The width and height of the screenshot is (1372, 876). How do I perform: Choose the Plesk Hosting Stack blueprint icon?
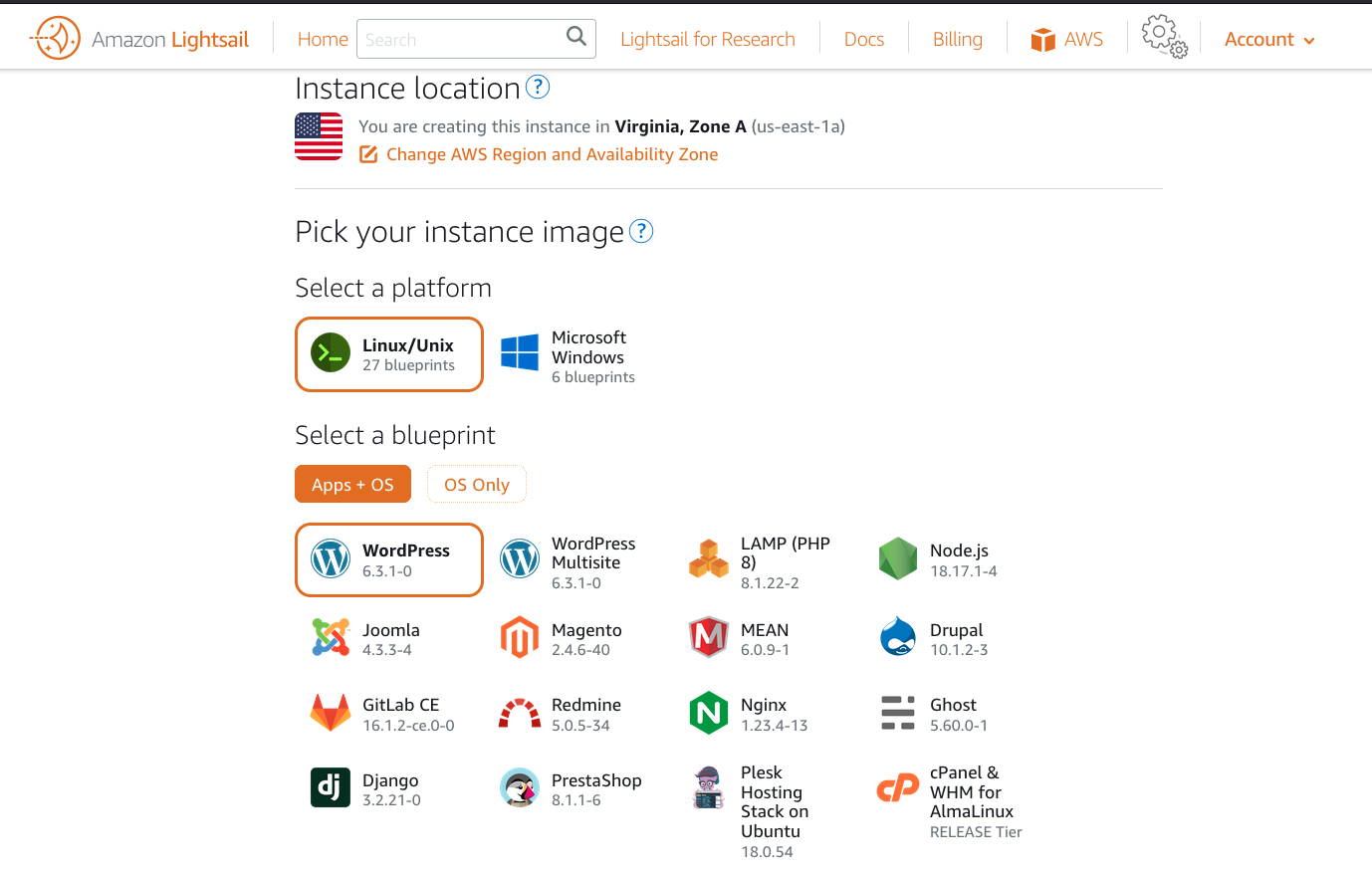709,787
